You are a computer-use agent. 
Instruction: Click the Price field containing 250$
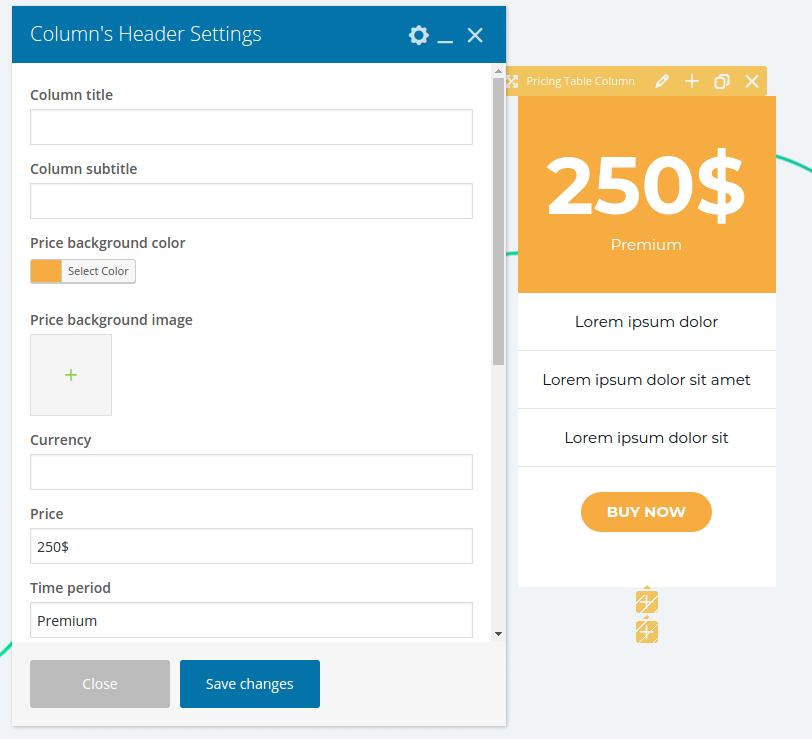[x=251, y=546]
